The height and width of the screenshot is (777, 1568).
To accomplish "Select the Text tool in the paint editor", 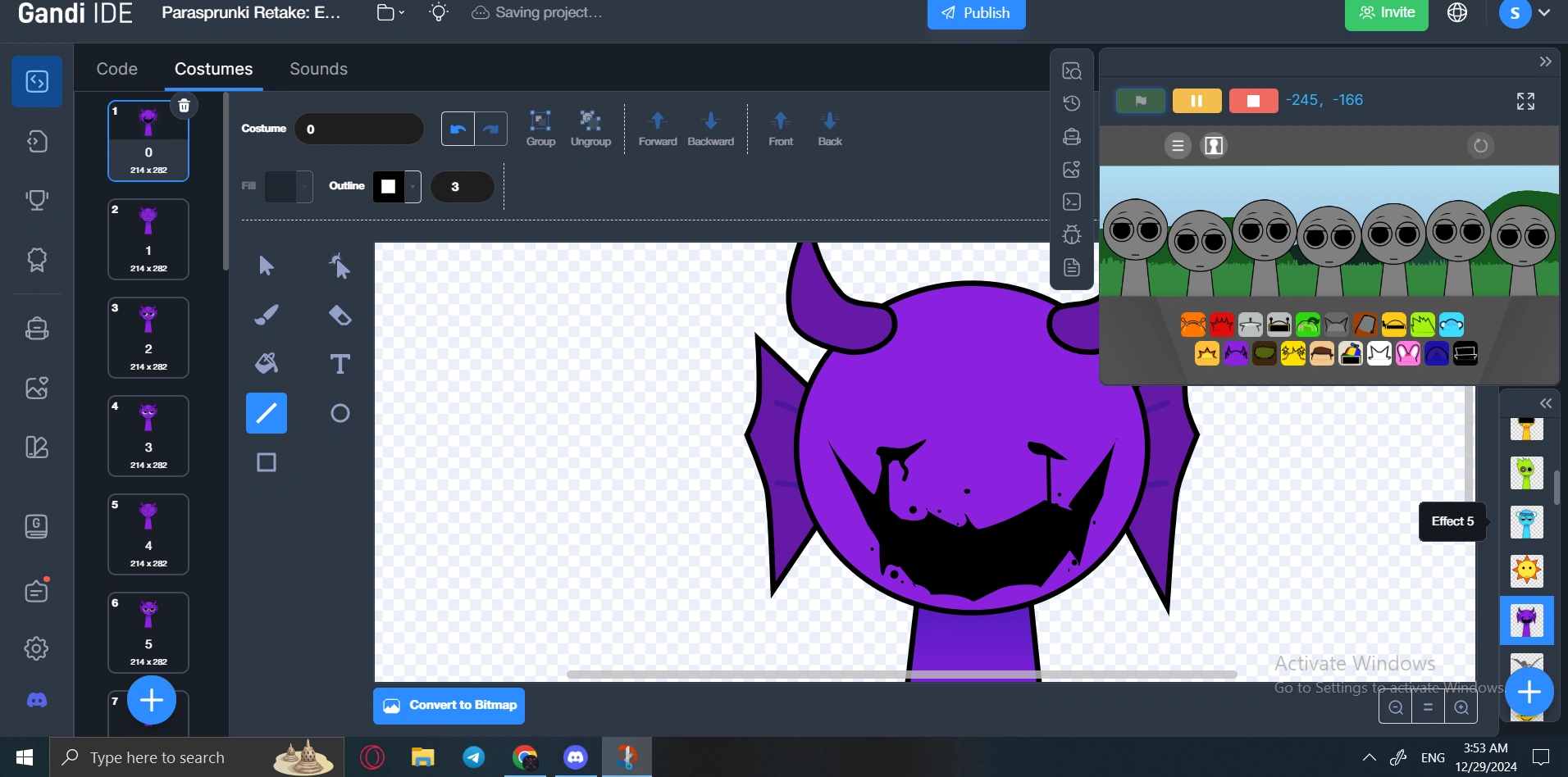I will tap(339, 363).
